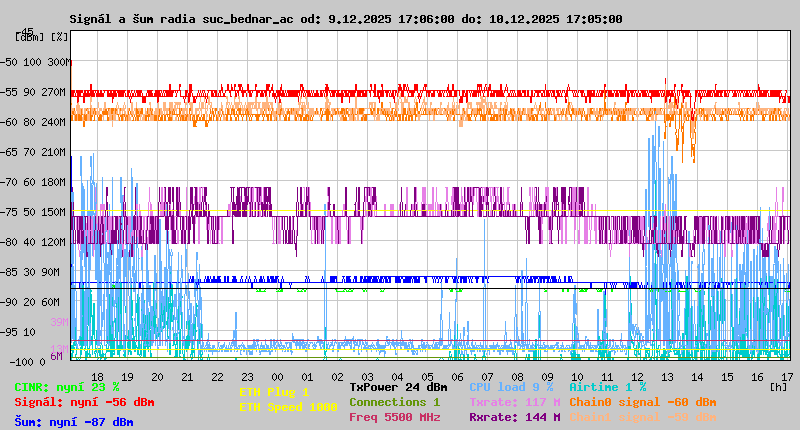Click the '14' hour label on the x-axis
Screen dimensions: 800x430
(x=697, y=377)
